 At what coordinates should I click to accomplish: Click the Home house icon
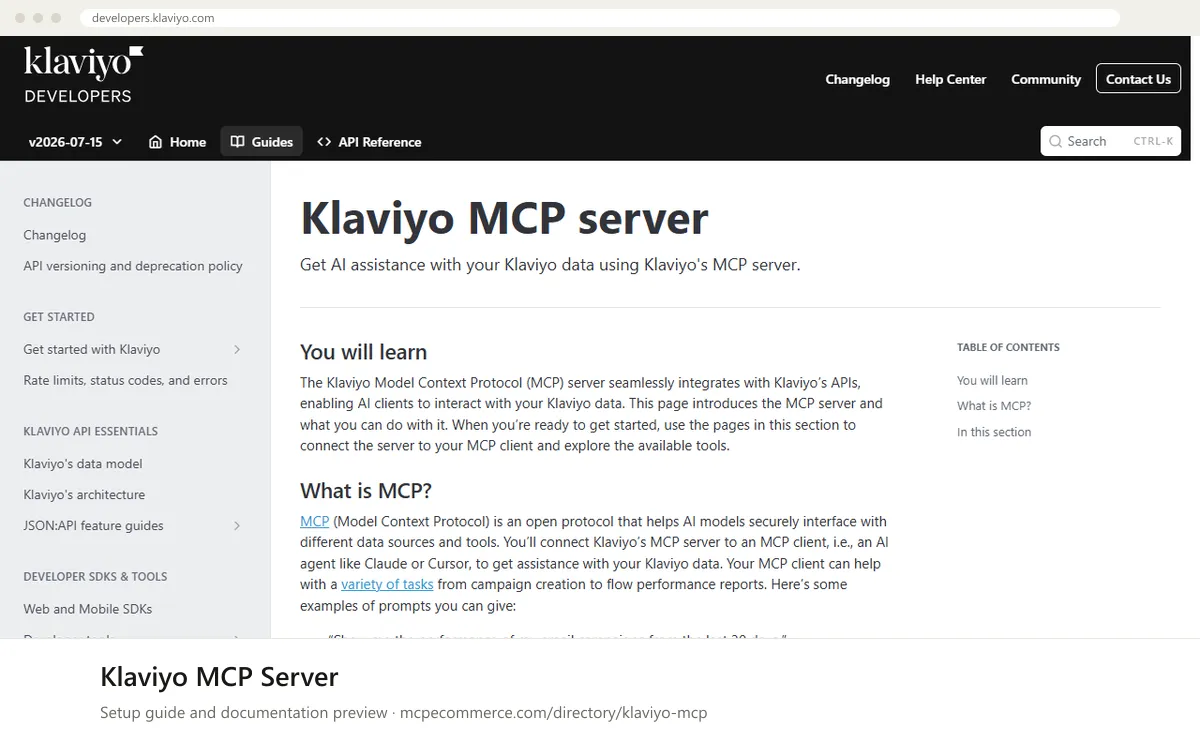click(155, 142)
